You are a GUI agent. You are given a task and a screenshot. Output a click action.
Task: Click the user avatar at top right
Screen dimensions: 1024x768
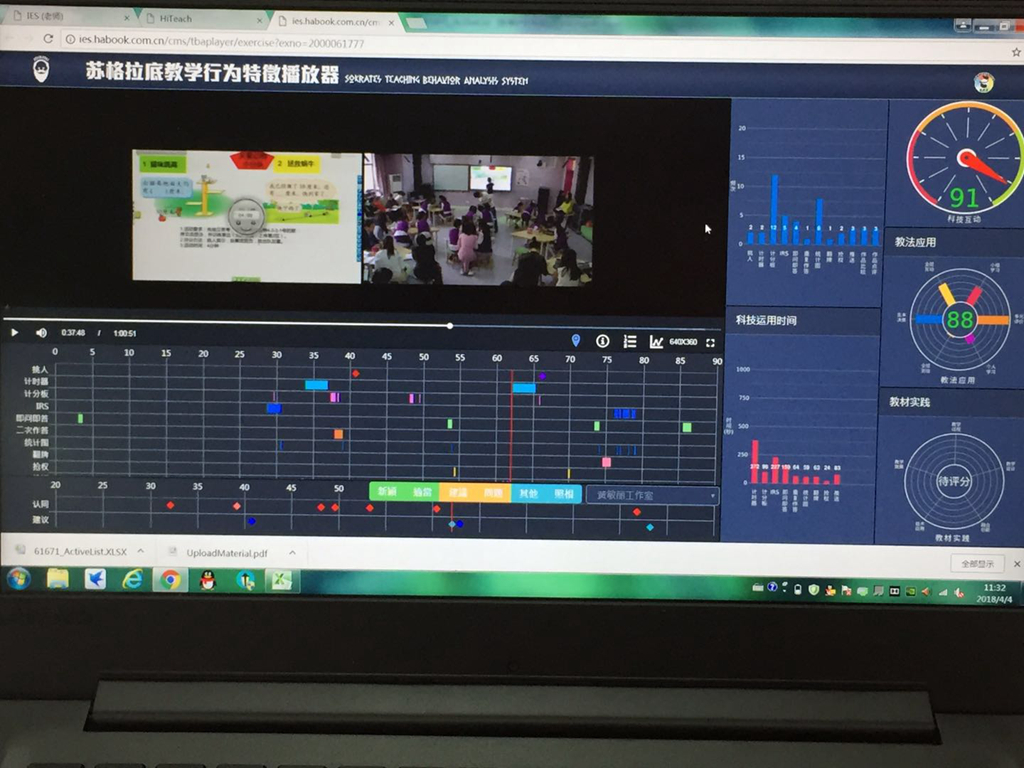click(984, 82)
